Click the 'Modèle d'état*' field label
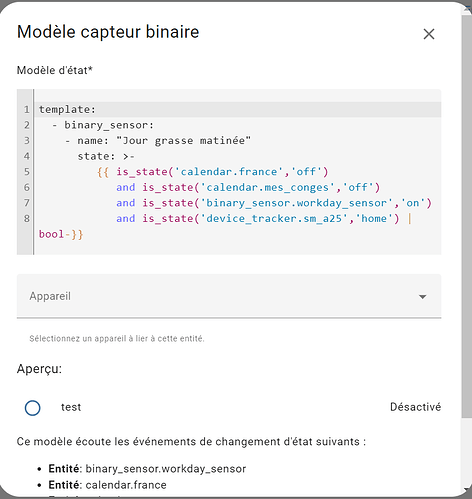 click(x=55, y=70)
